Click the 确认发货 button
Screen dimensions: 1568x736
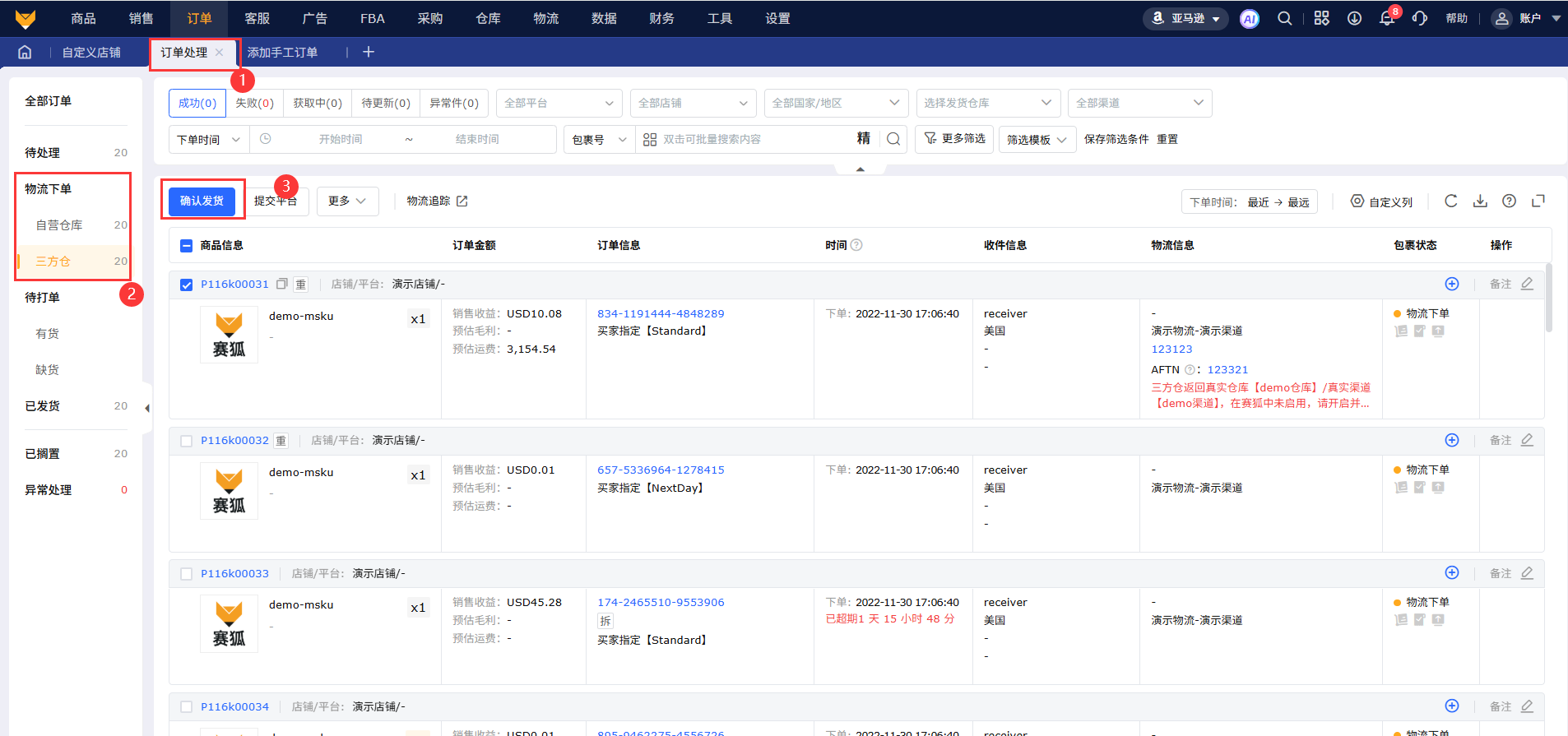click(202, 201)
